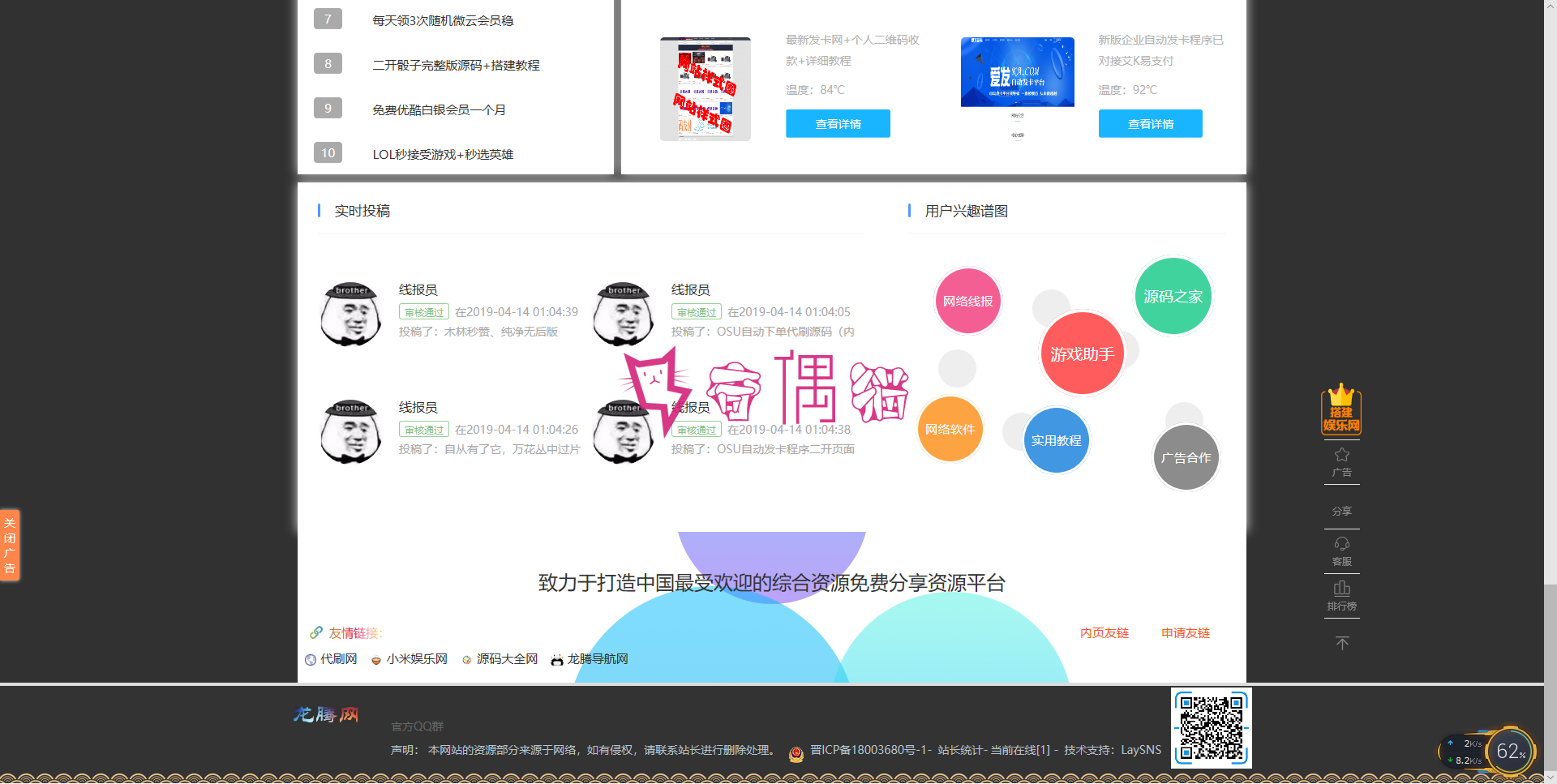Screen dimensions: 1557x784
Task: Open the 最新发卡网 thumbnail image
Action: 706,88
